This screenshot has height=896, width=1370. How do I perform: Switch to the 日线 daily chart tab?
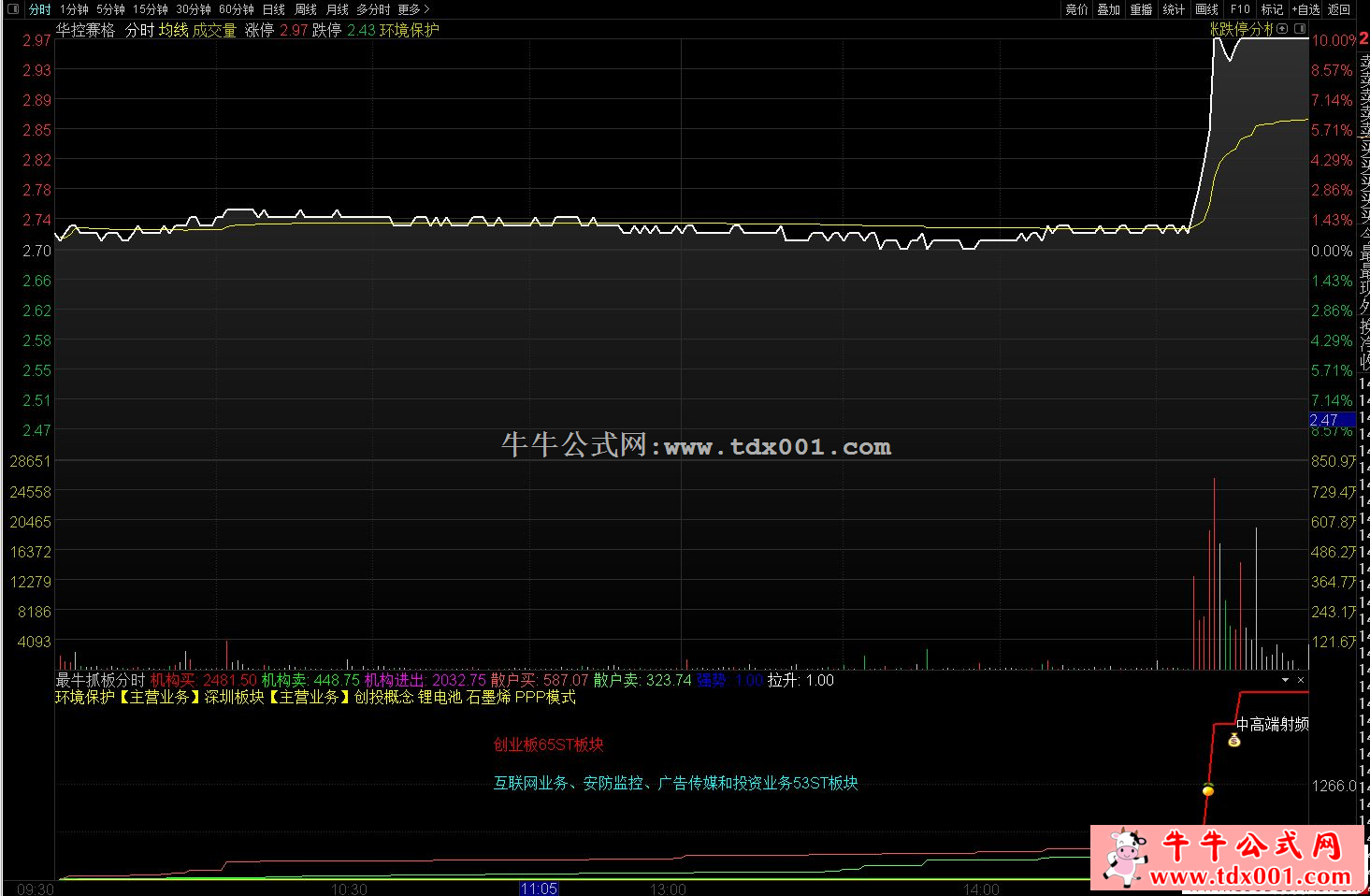273,9
